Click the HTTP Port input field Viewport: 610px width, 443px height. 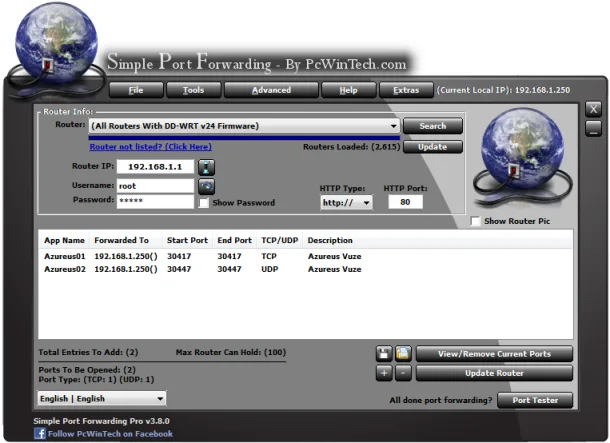click(405, 202)
